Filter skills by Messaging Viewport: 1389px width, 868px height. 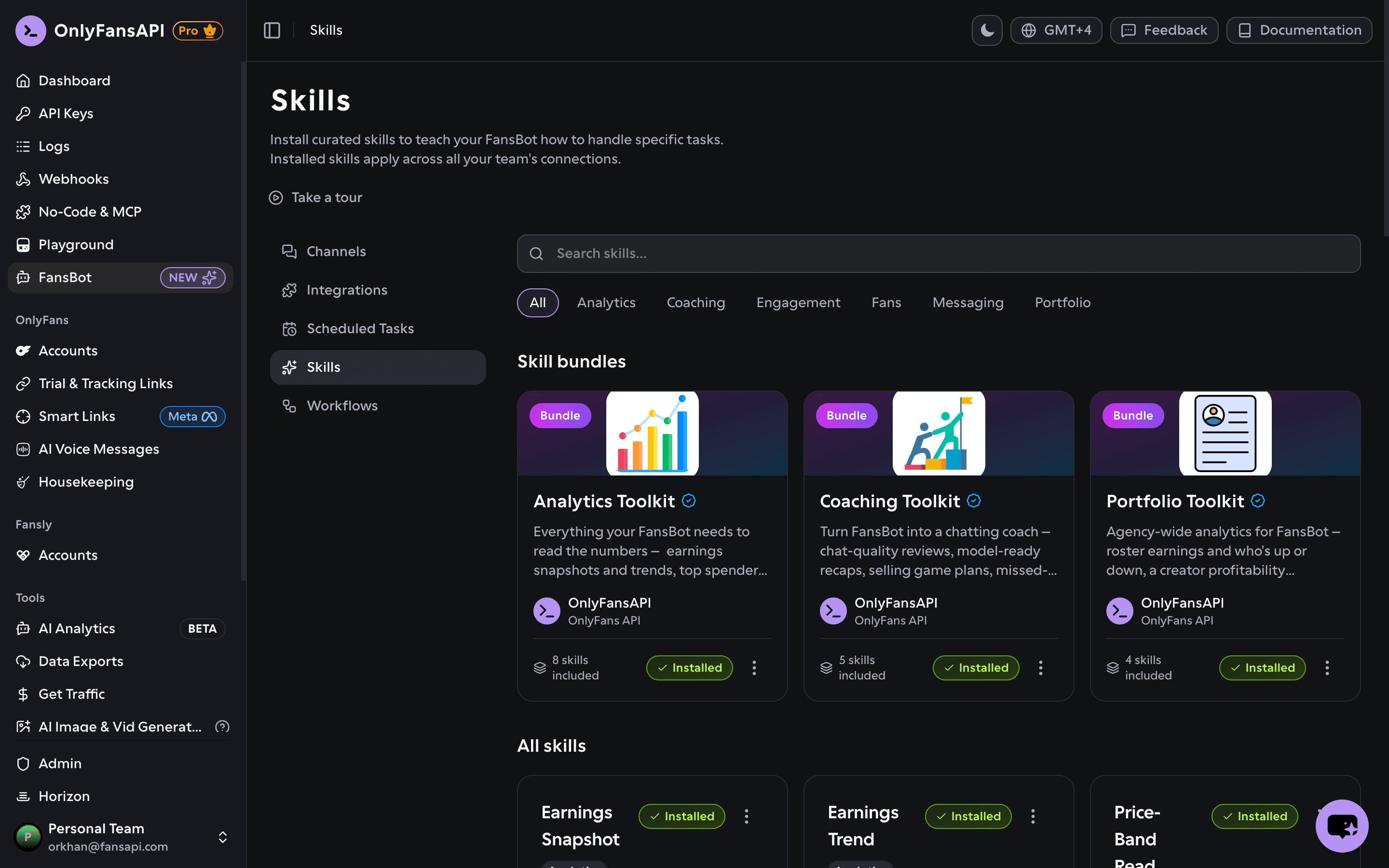(967, 302)
